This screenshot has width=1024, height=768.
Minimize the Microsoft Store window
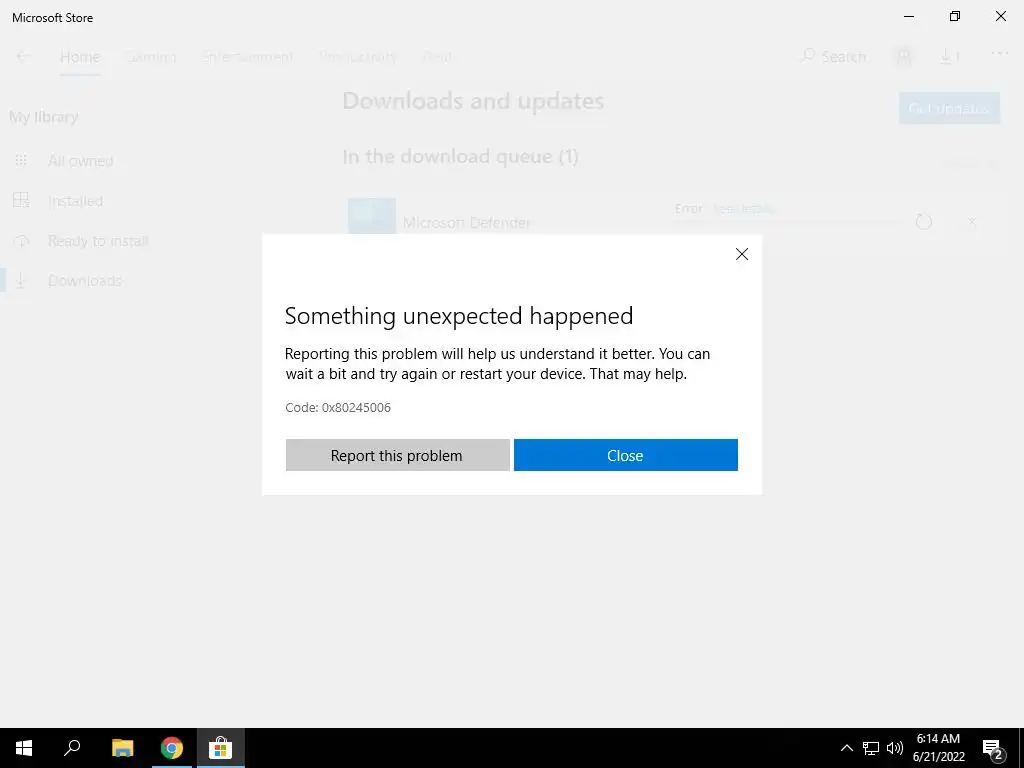909,16
